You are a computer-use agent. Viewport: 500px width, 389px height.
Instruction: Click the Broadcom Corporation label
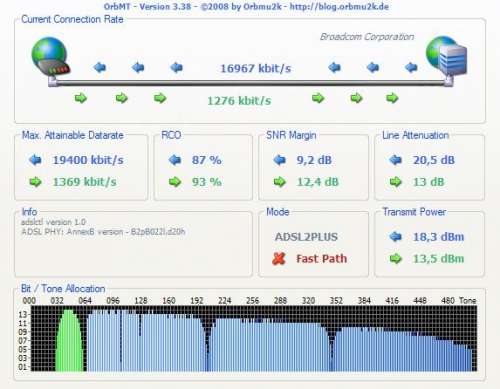[367, 37]
